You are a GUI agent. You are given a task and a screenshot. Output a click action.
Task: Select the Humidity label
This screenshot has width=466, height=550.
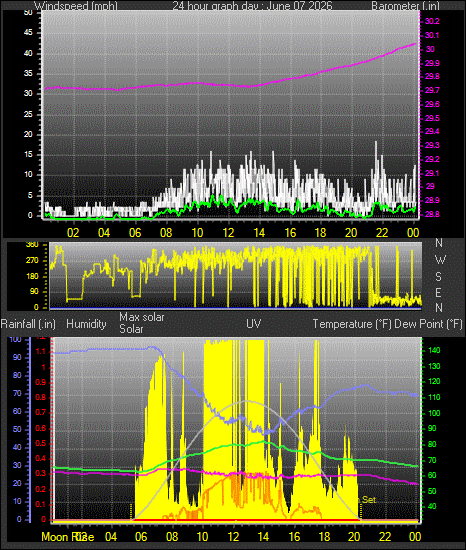pos(86,324)
